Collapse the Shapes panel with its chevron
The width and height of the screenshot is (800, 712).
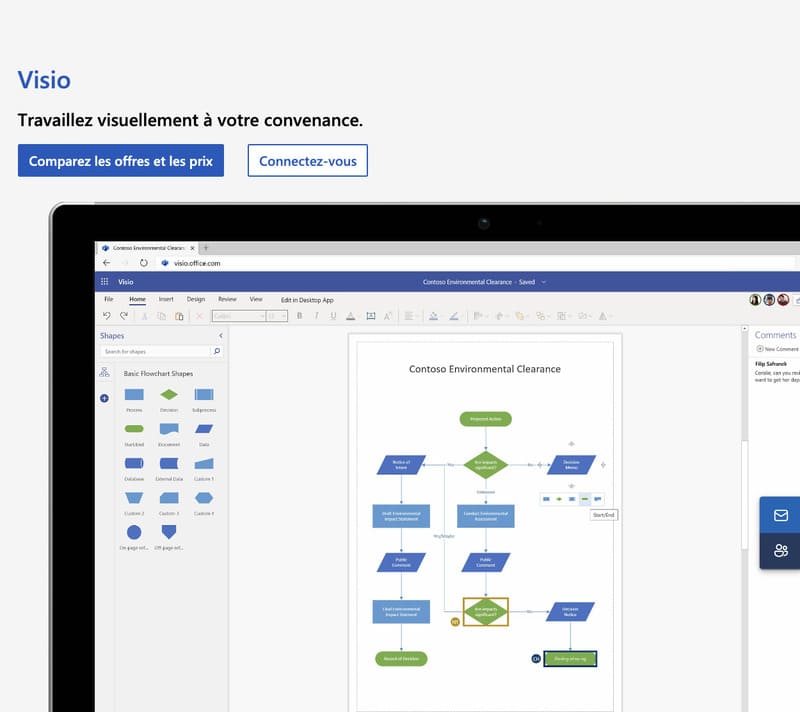click(220, 335)
